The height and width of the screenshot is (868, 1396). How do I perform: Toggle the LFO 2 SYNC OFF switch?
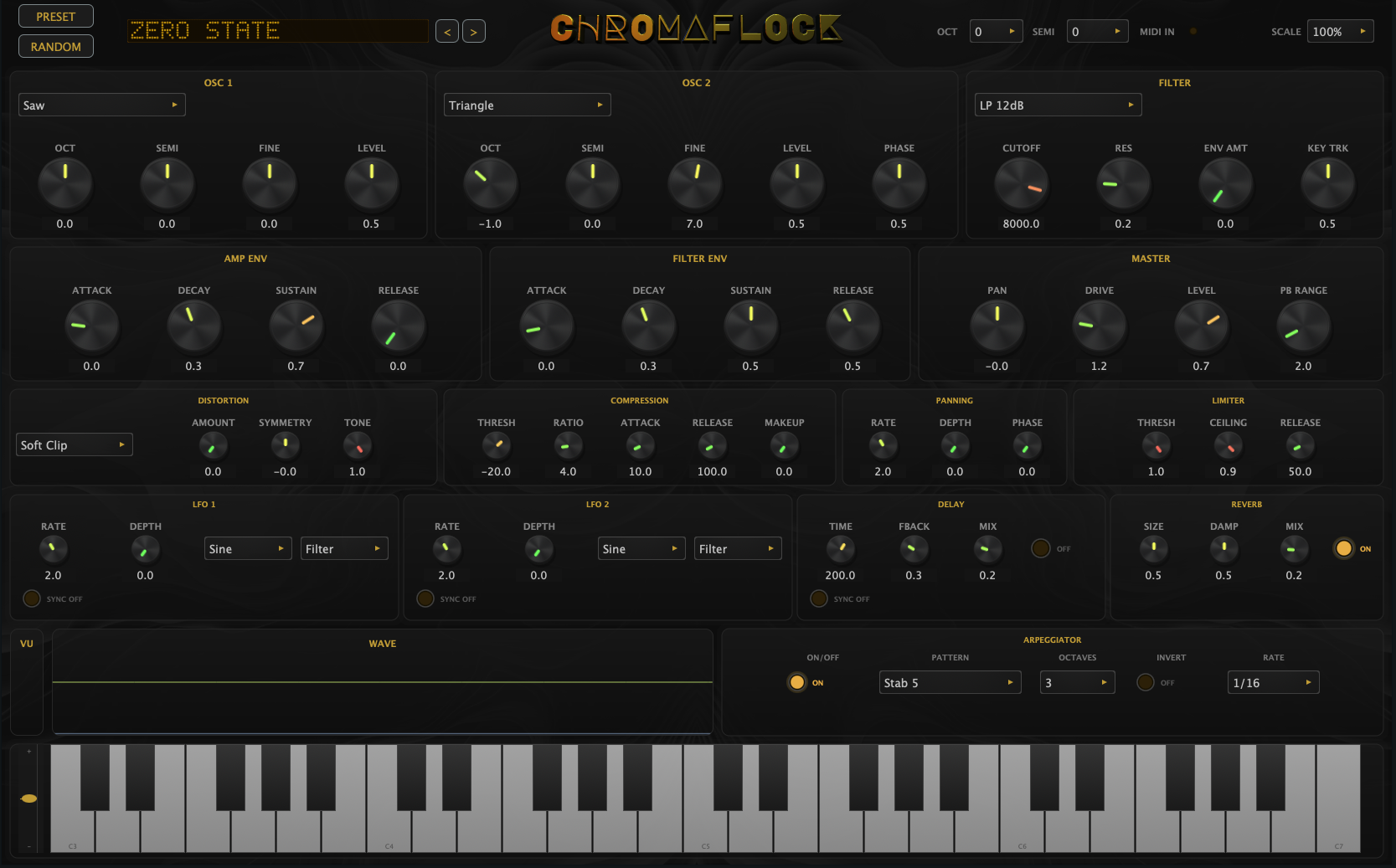[425, 598]
